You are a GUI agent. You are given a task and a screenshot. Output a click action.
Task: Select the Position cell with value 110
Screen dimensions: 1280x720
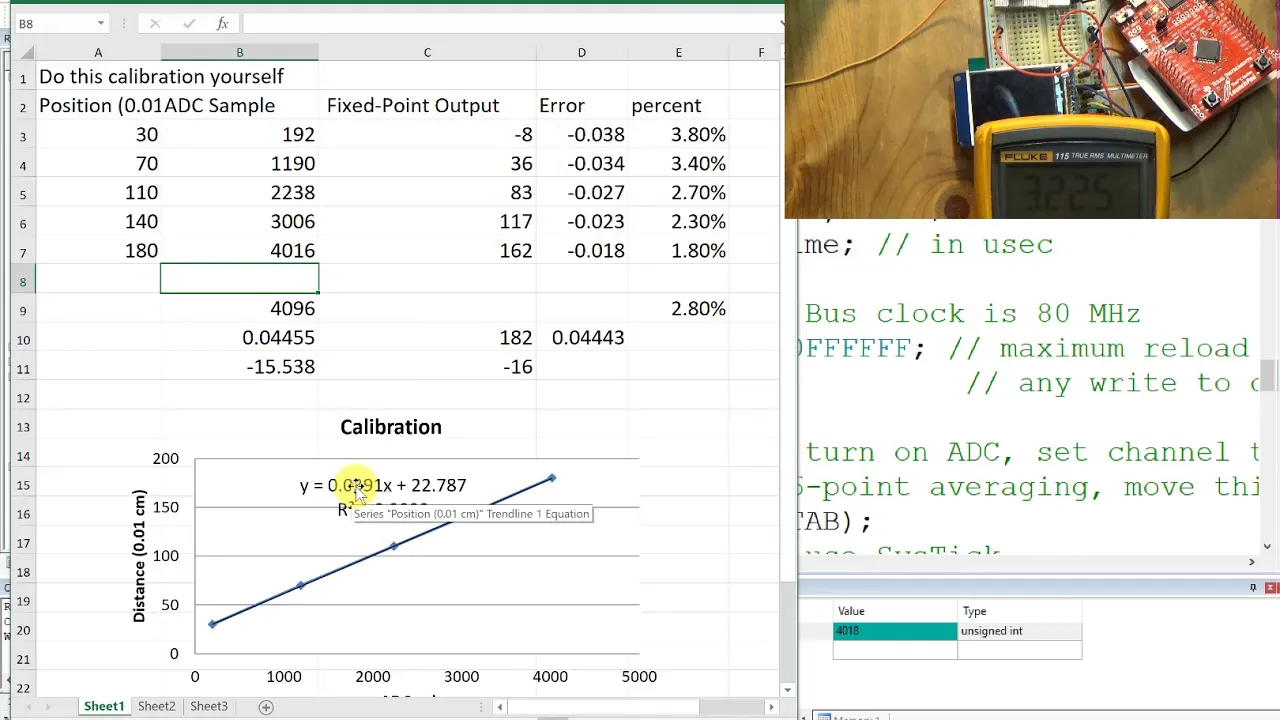(98, 193)
